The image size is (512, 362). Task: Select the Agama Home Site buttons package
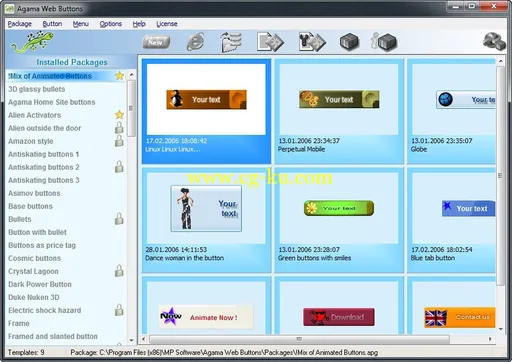(66, 102)
